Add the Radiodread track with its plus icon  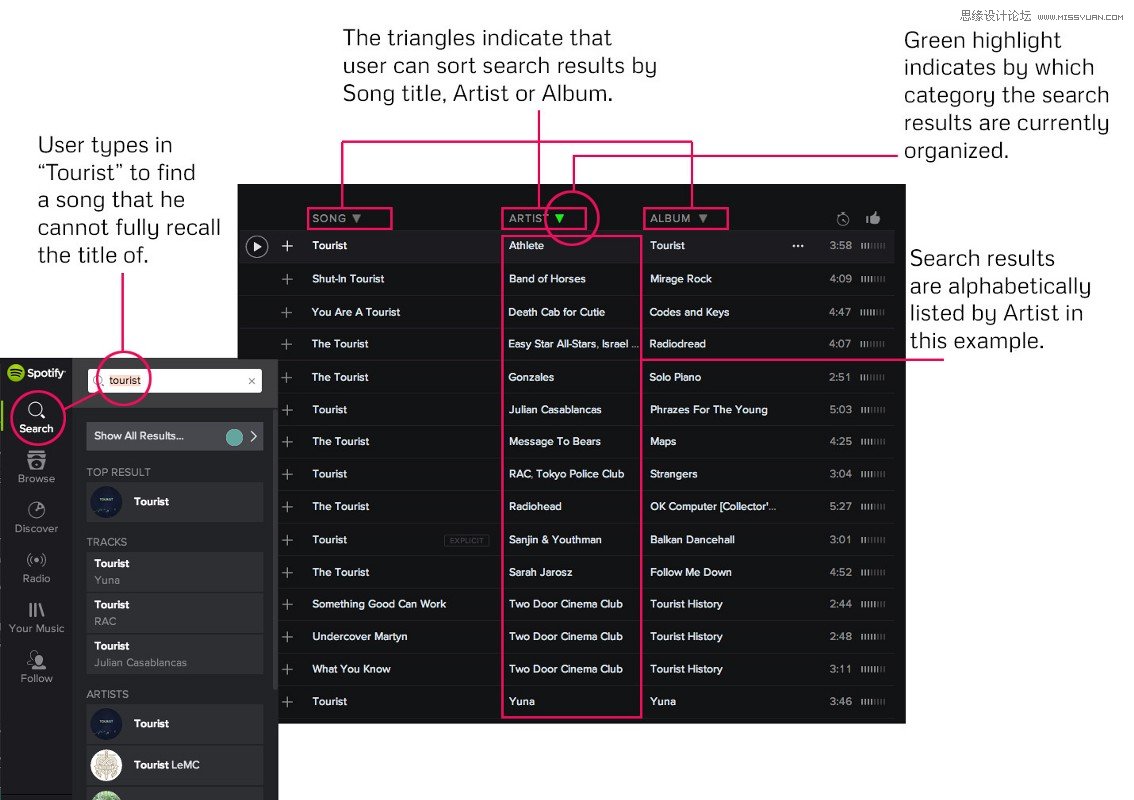pyautogui.click(x=287, y=344)
